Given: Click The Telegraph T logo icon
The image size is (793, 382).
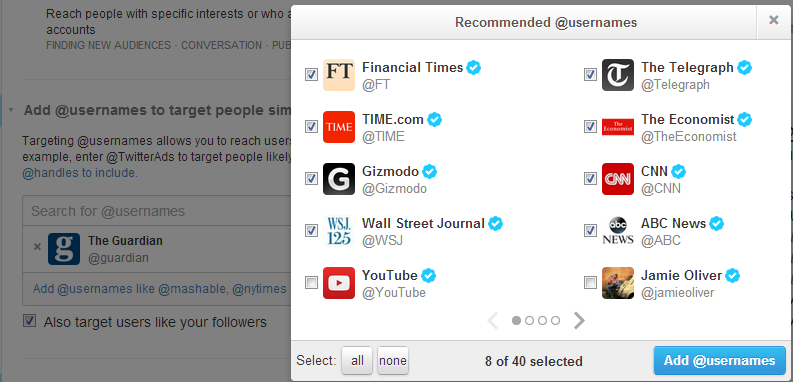Looking at the screenshot, I should tap(618, 75).
